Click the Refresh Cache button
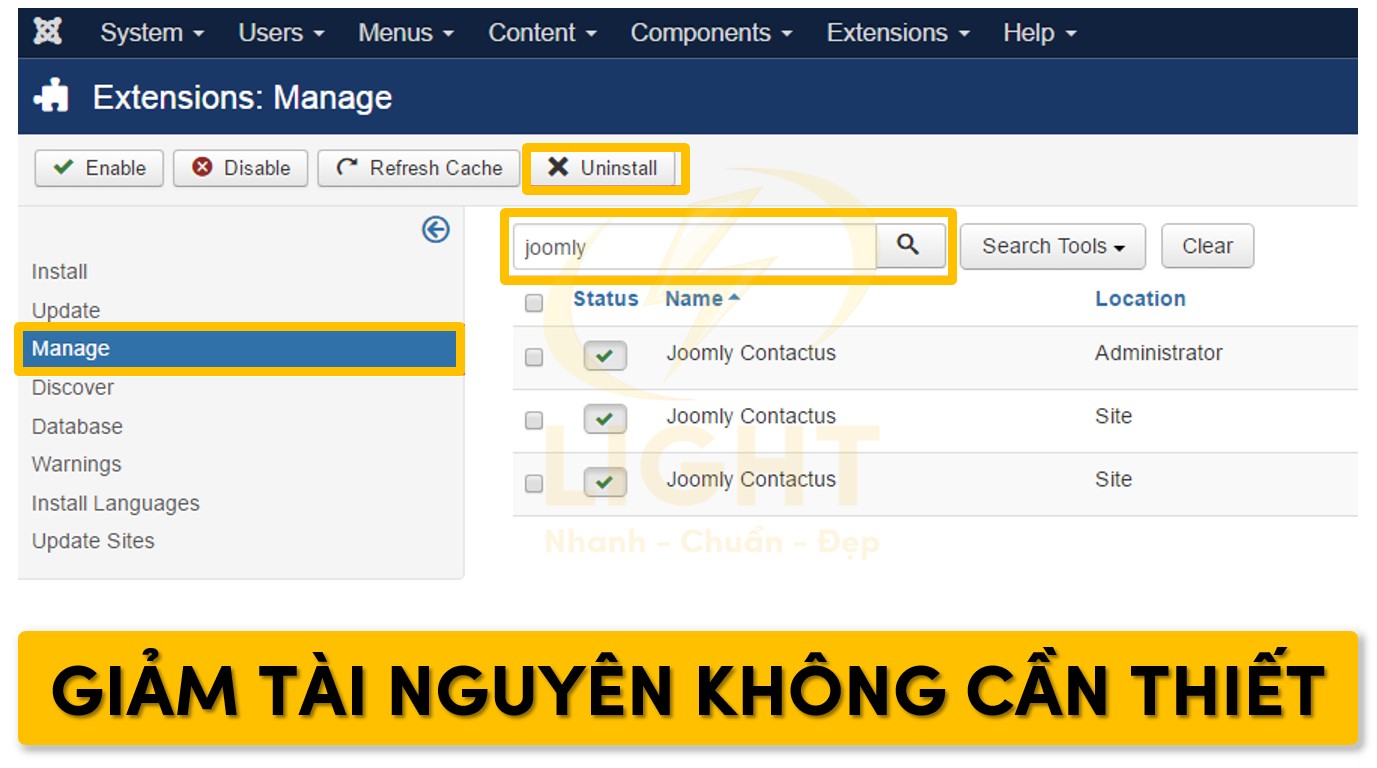The image size is (1377, 768). point(419,168)
